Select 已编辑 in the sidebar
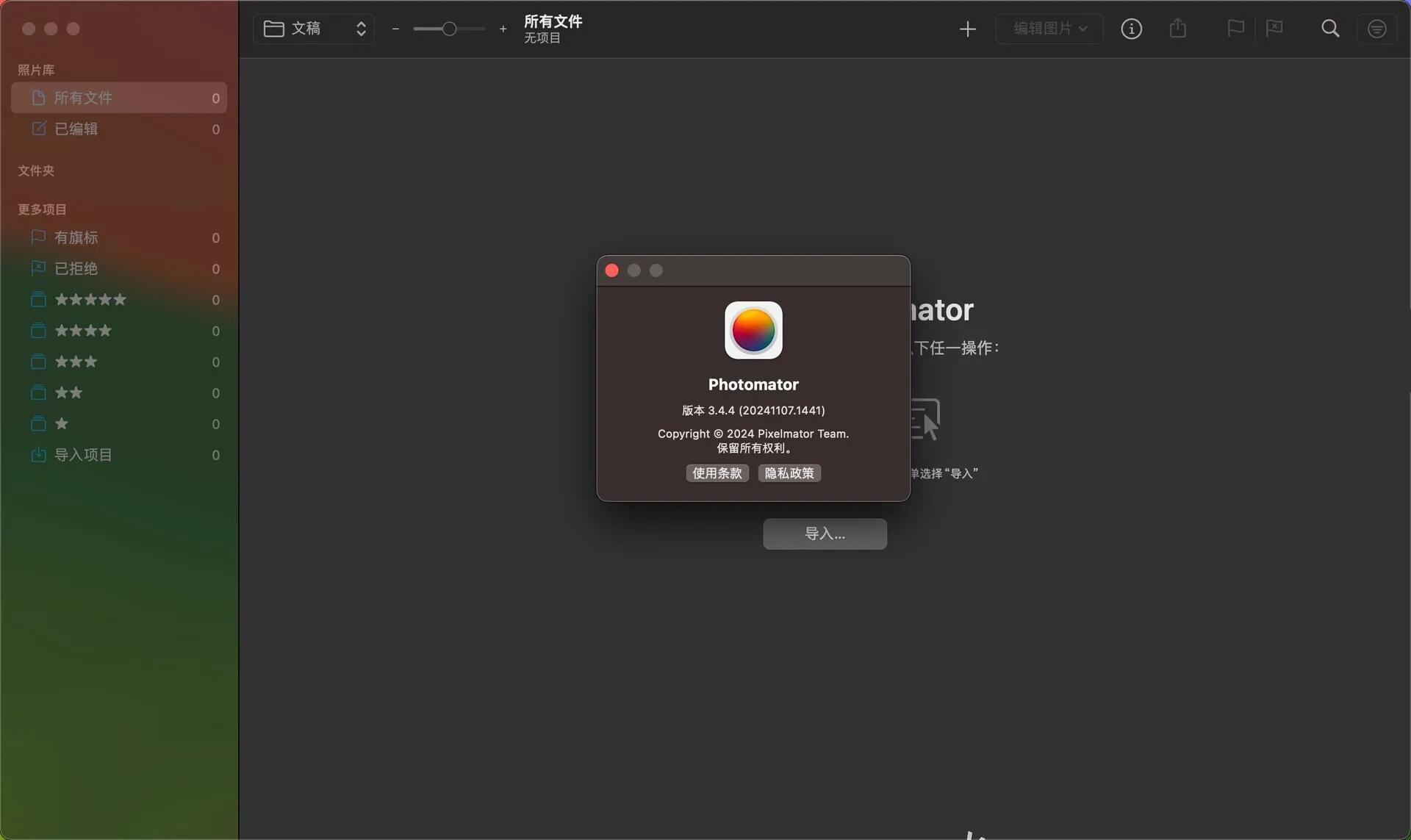 76,129
